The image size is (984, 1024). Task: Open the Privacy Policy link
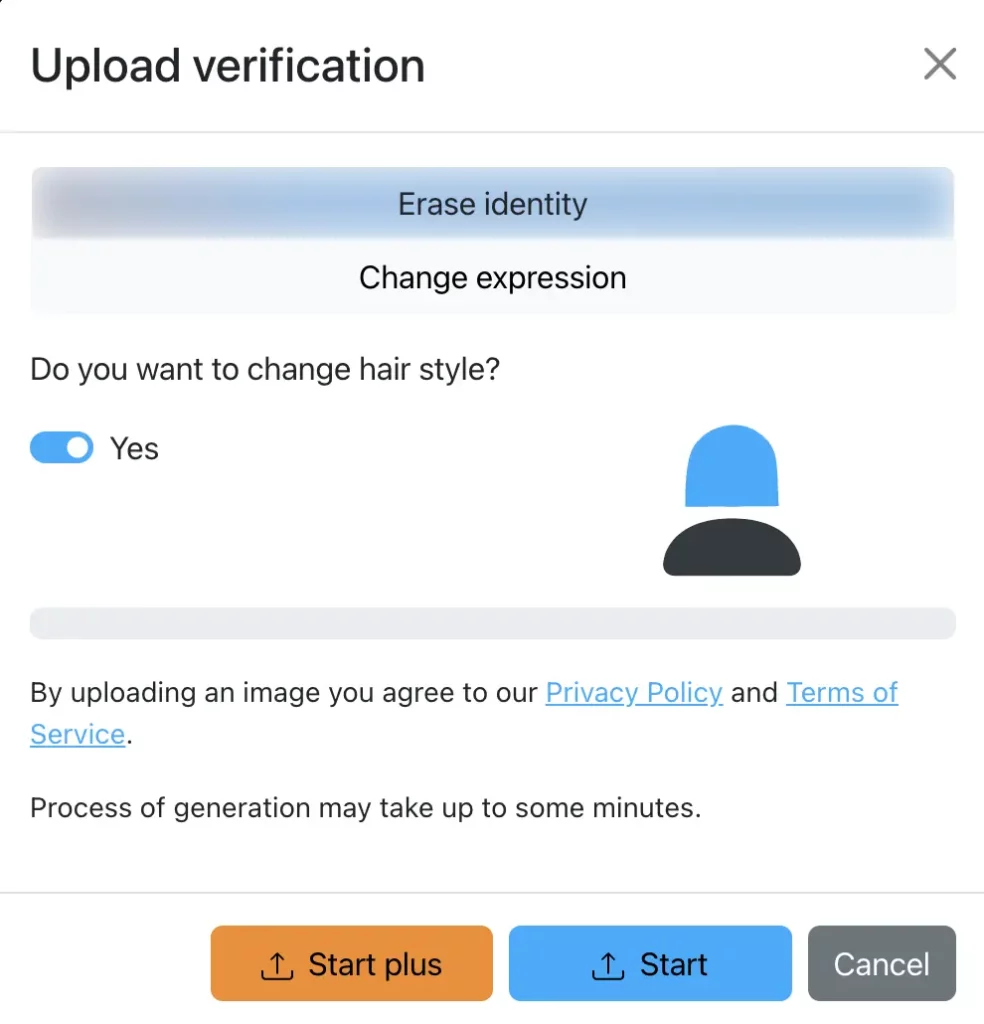[x=634, y=692]
